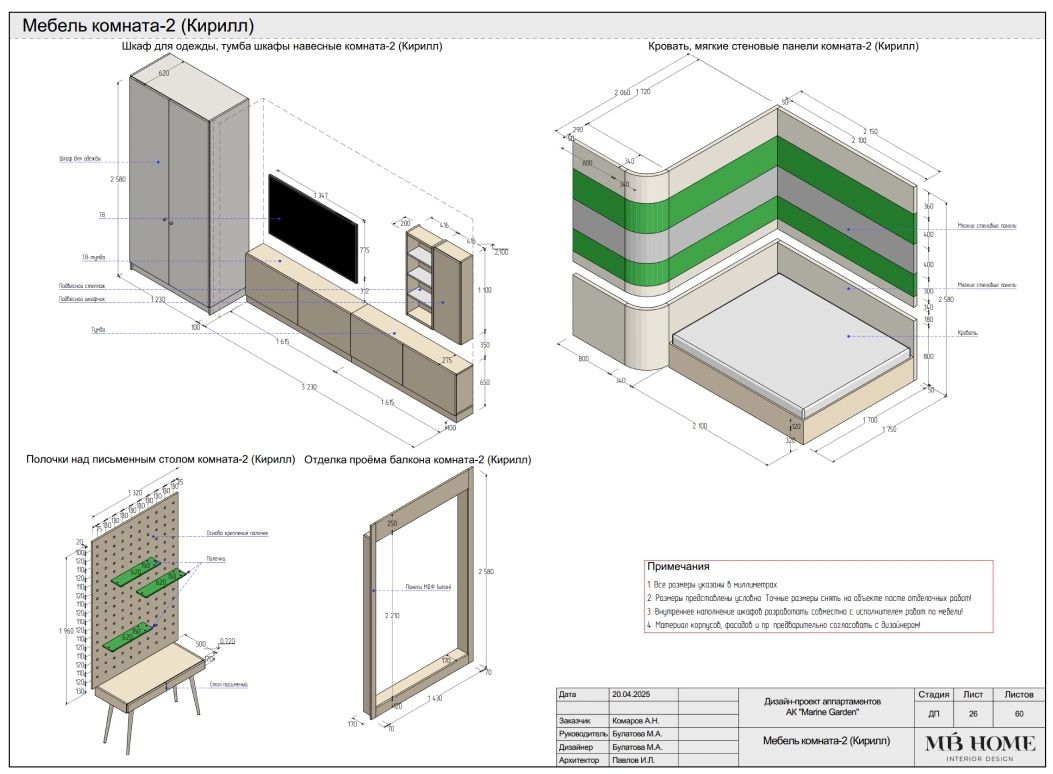Click the 1 100 hanging cabinet height dimension
This screenshot has width=1053, height=774.
point(485,290)
